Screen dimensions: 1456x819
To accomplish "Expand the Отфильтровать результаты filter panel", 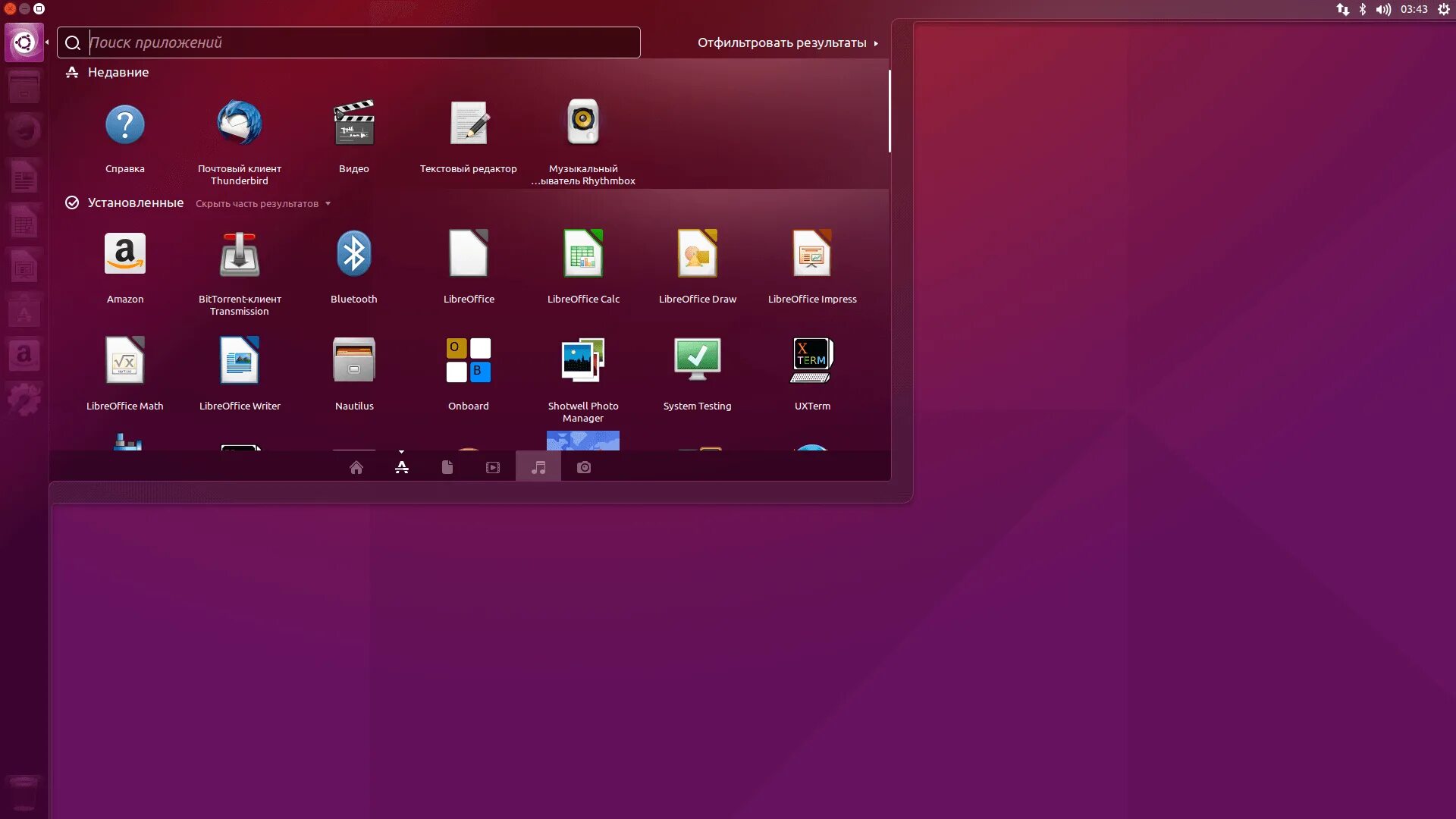I will [x=787, y=43].
